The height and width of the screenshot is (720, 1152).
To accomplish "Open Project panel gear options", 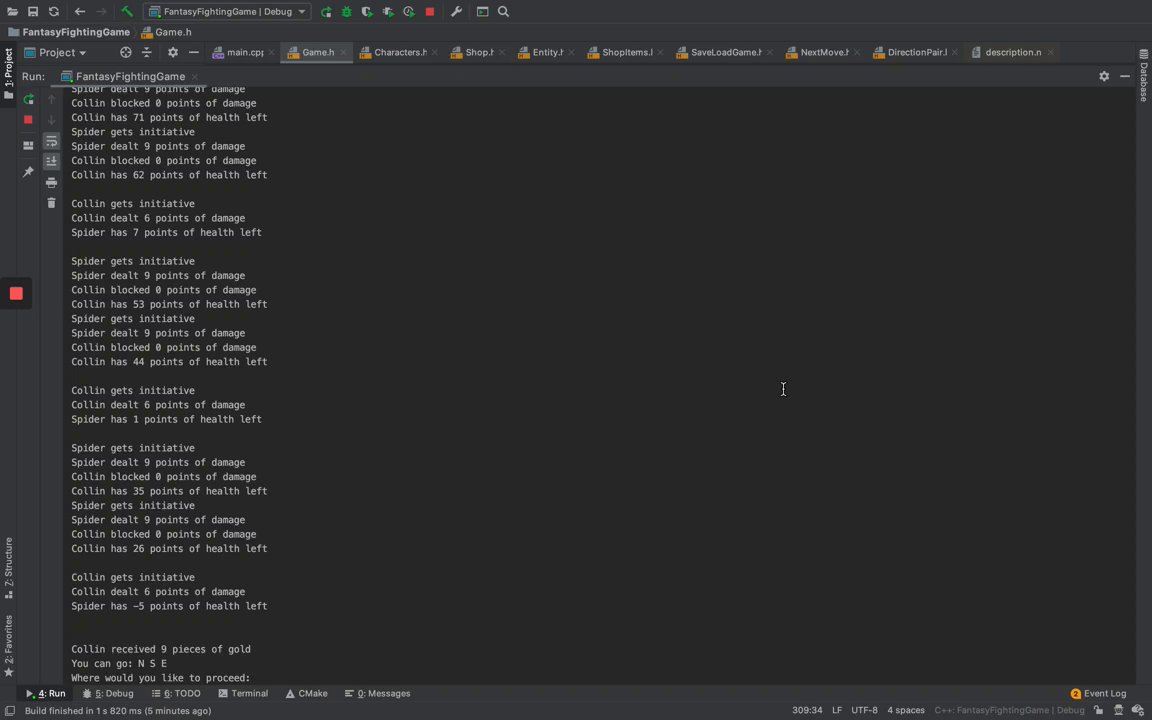I will tap(173, 52).
